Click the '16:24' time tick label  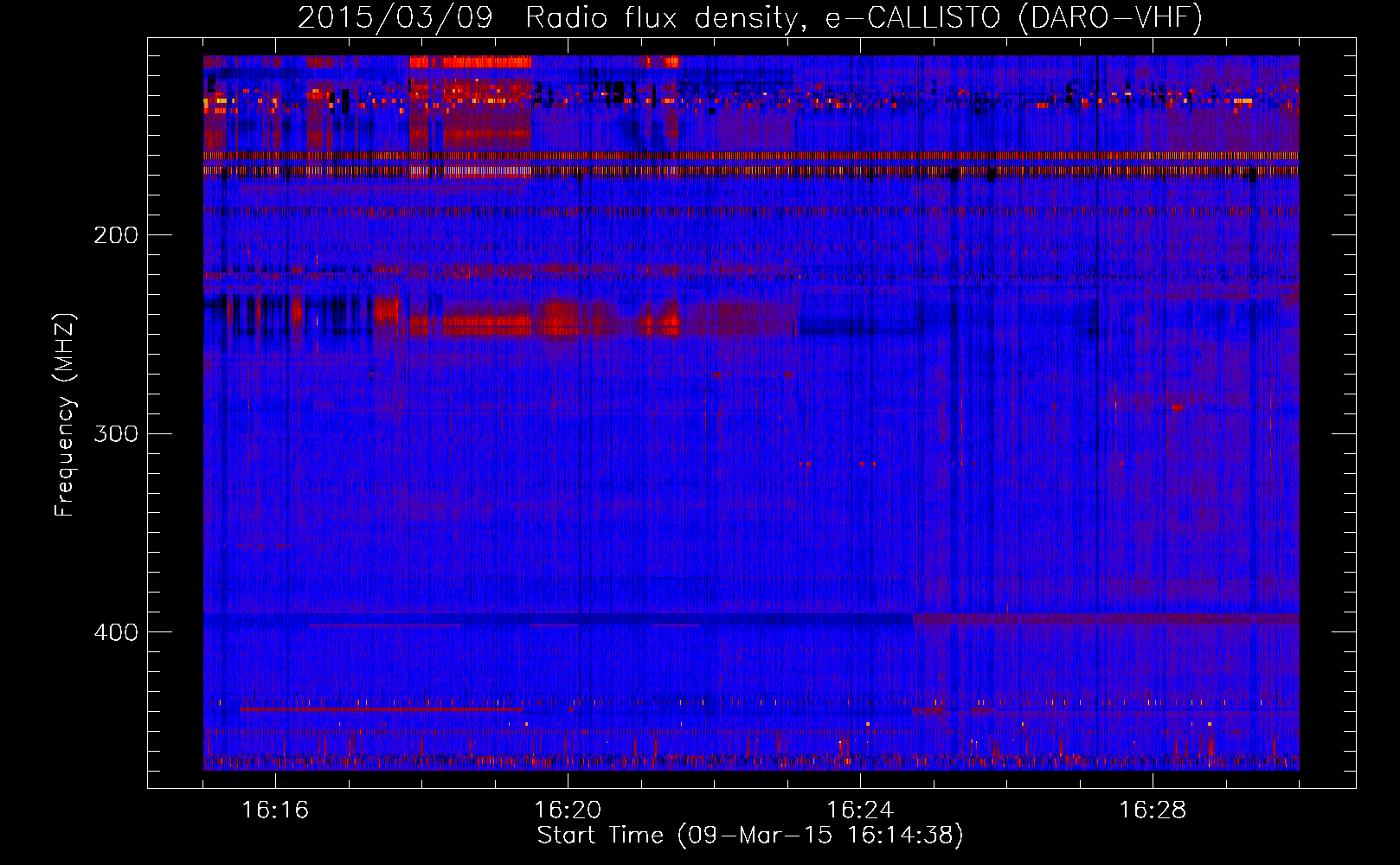(x=860, y=811)
